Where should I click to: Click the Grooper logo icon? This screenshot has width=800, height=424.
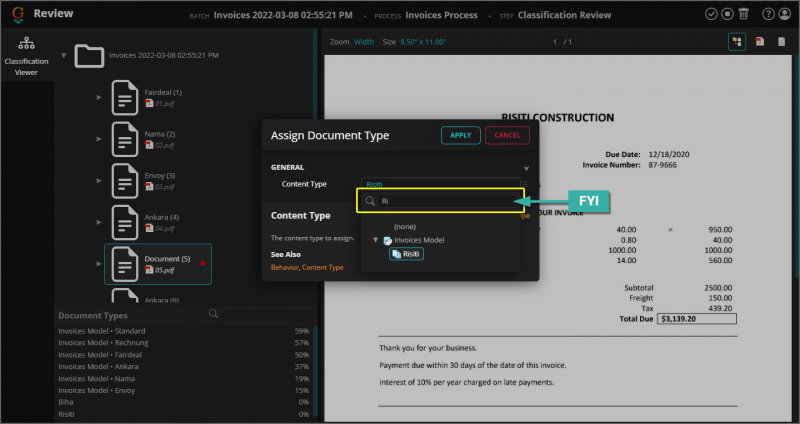point(18,14)
